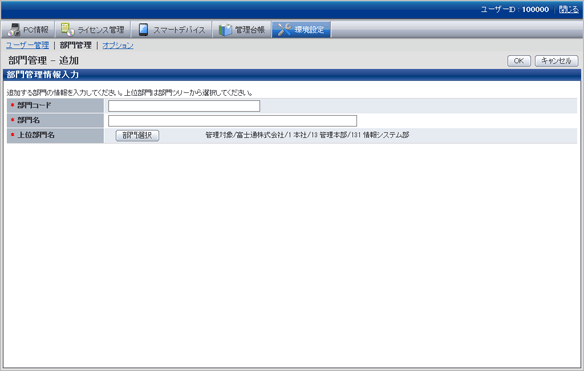
Task: Focus the 部門コード input field
Action: click(184, 106)
